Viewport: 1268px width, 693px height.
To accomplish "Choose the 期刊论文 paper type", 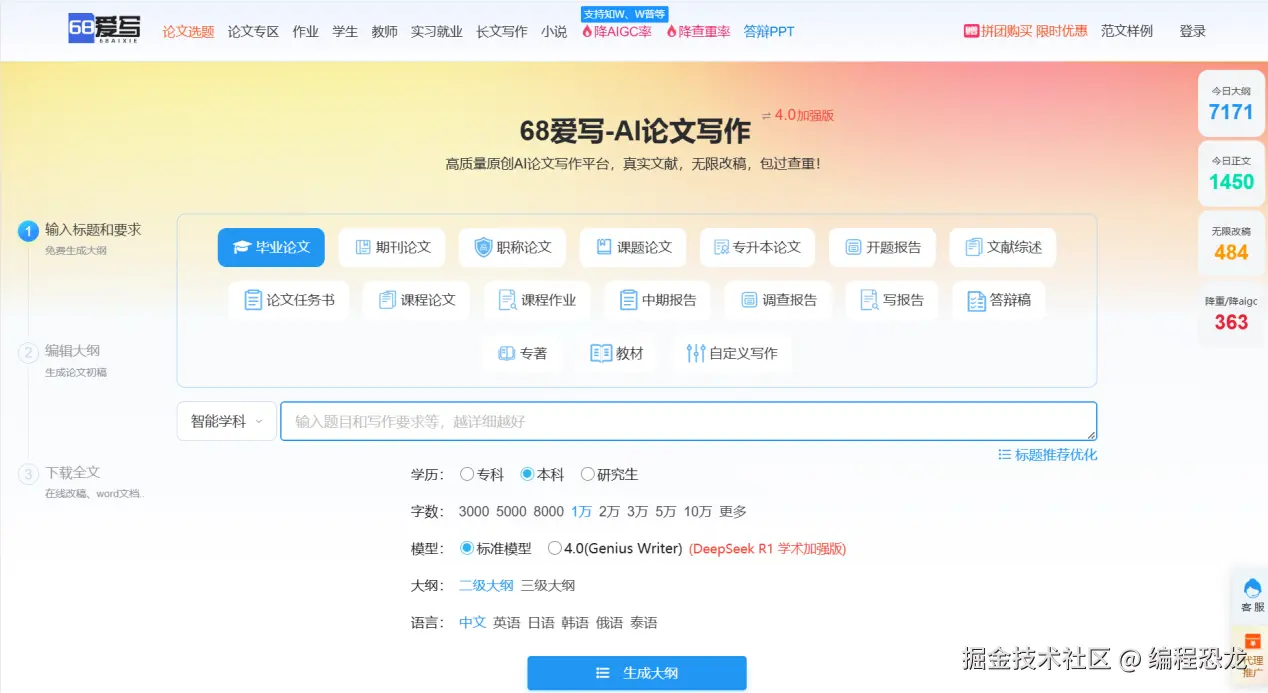I will tap(392, 247).
